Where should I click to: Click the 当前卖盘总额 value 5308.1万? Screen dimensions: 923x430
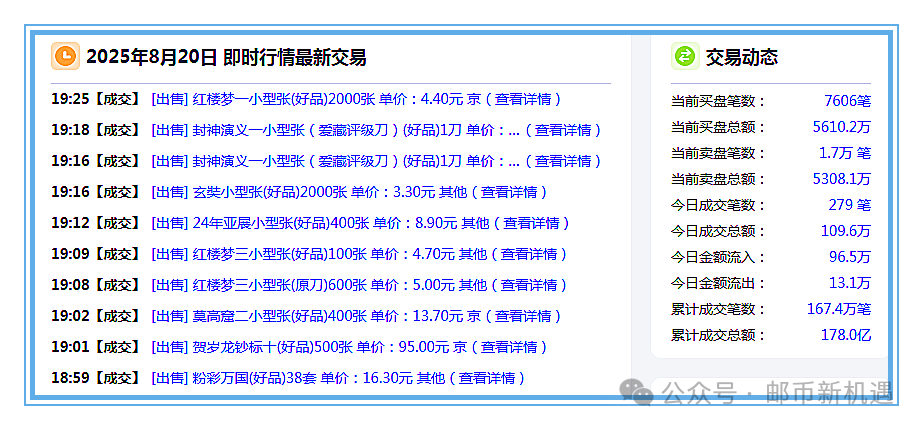pos(841,179)
